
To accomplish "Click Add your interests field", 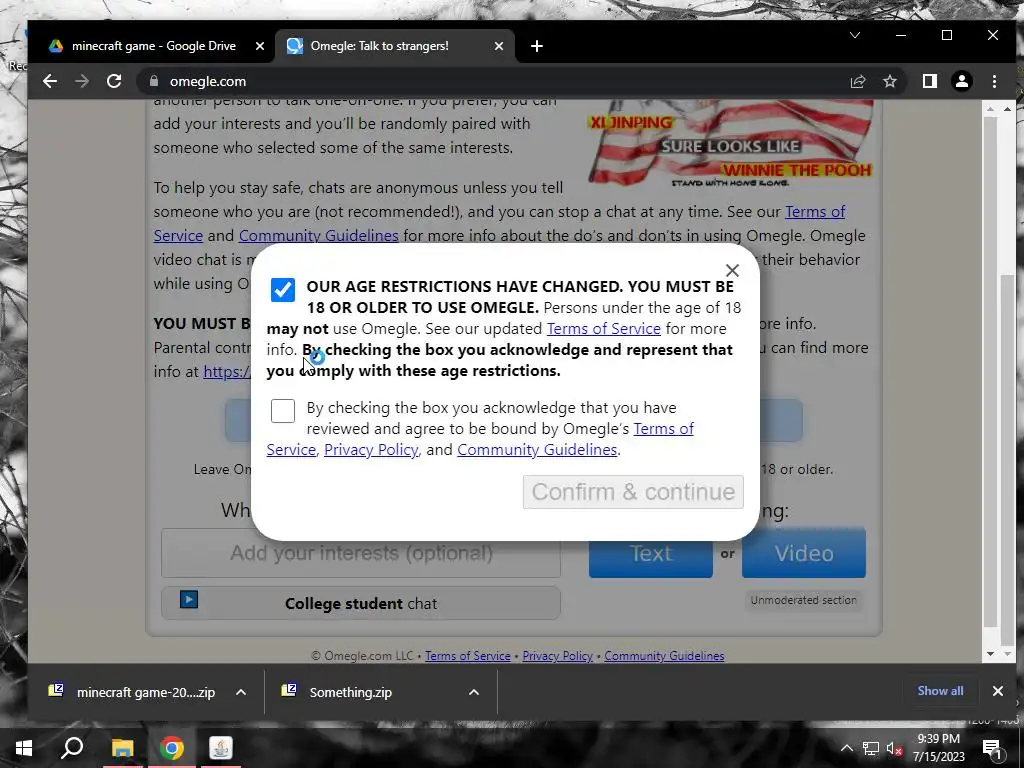I will point(361,553).
